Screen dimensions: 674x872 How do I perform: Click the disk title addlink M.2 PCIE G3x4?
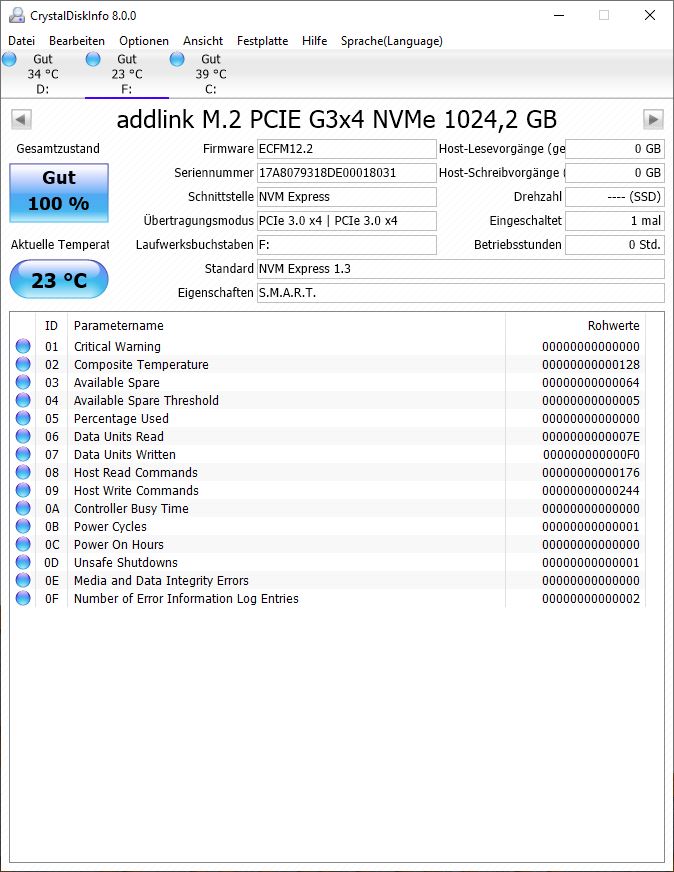[336, 119]
